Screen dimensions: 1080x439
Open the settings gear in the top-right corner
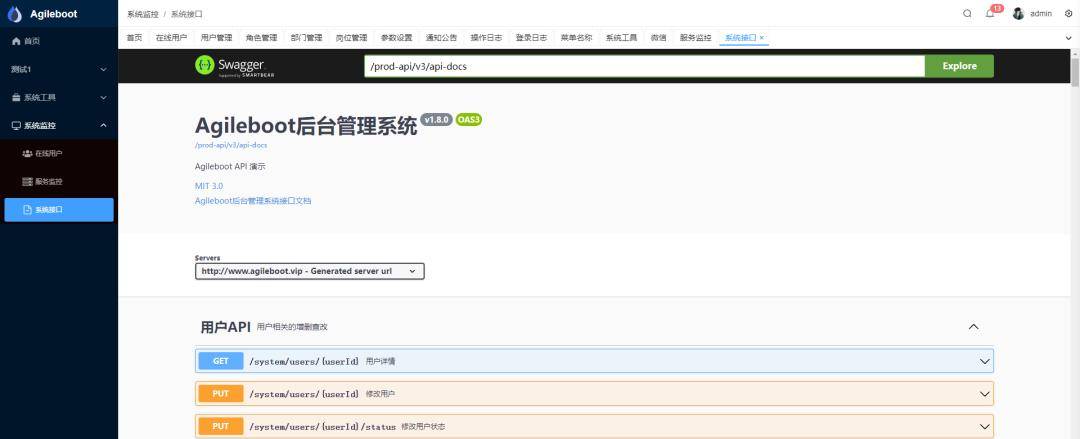click(1068, 14)
